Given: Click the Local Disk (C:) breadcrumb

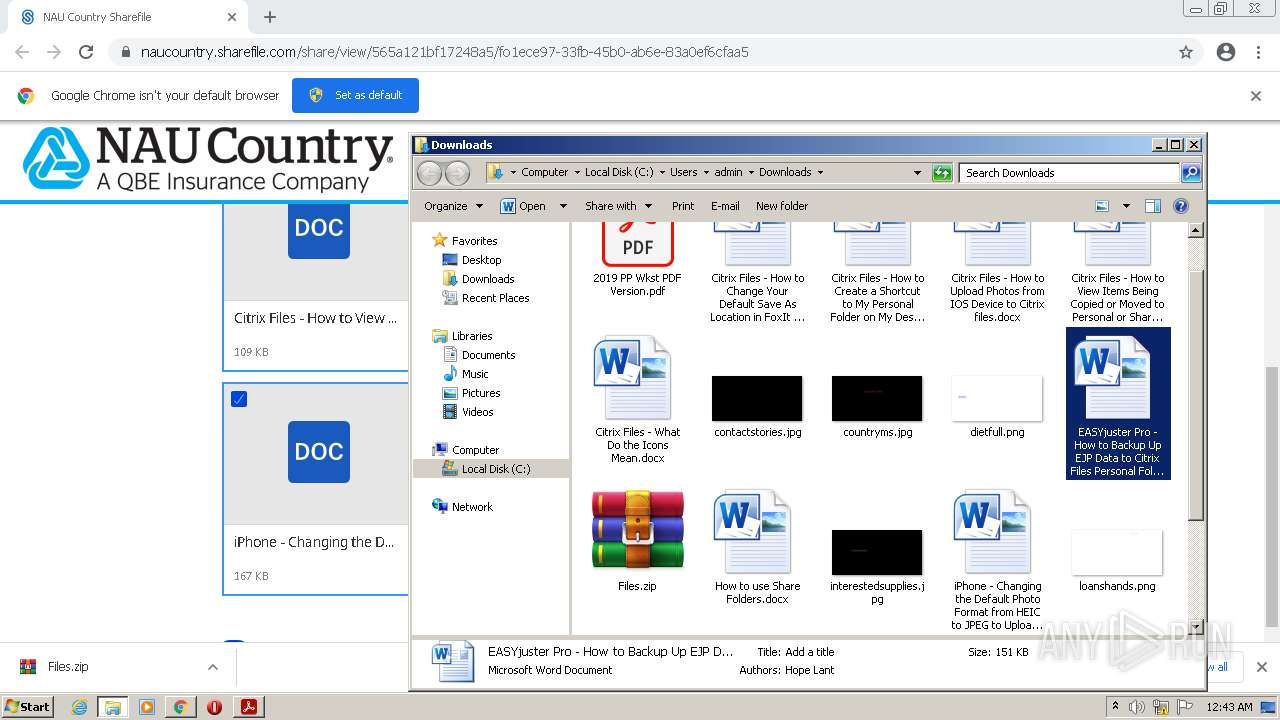Looking at the screenshot, I should click(619, 172).
